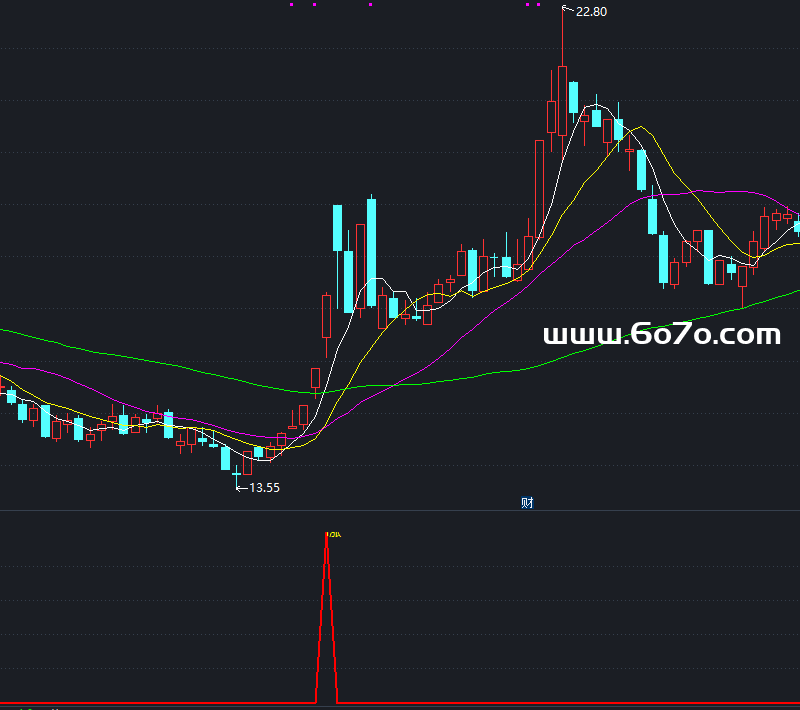Click the peak of the red indicator spike
This screenshot has height=710, width=800.
(x=327, y=537)
